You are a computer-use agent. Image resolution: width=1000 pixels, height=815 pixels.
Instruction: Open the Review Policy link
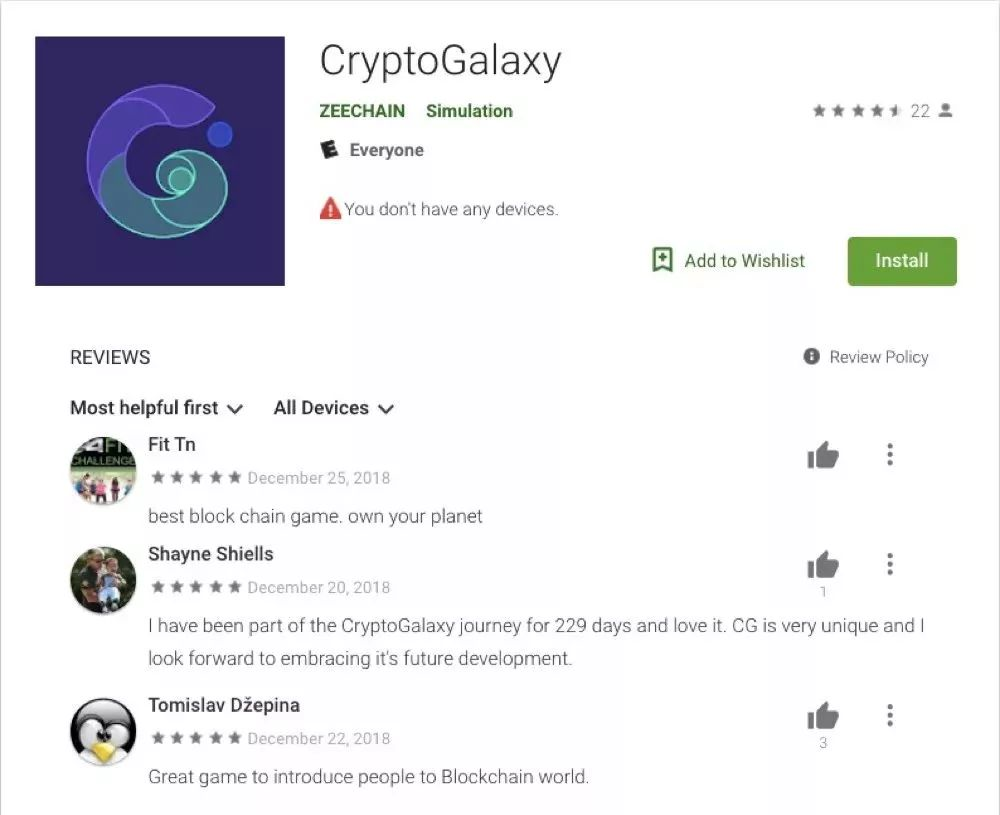879,356
